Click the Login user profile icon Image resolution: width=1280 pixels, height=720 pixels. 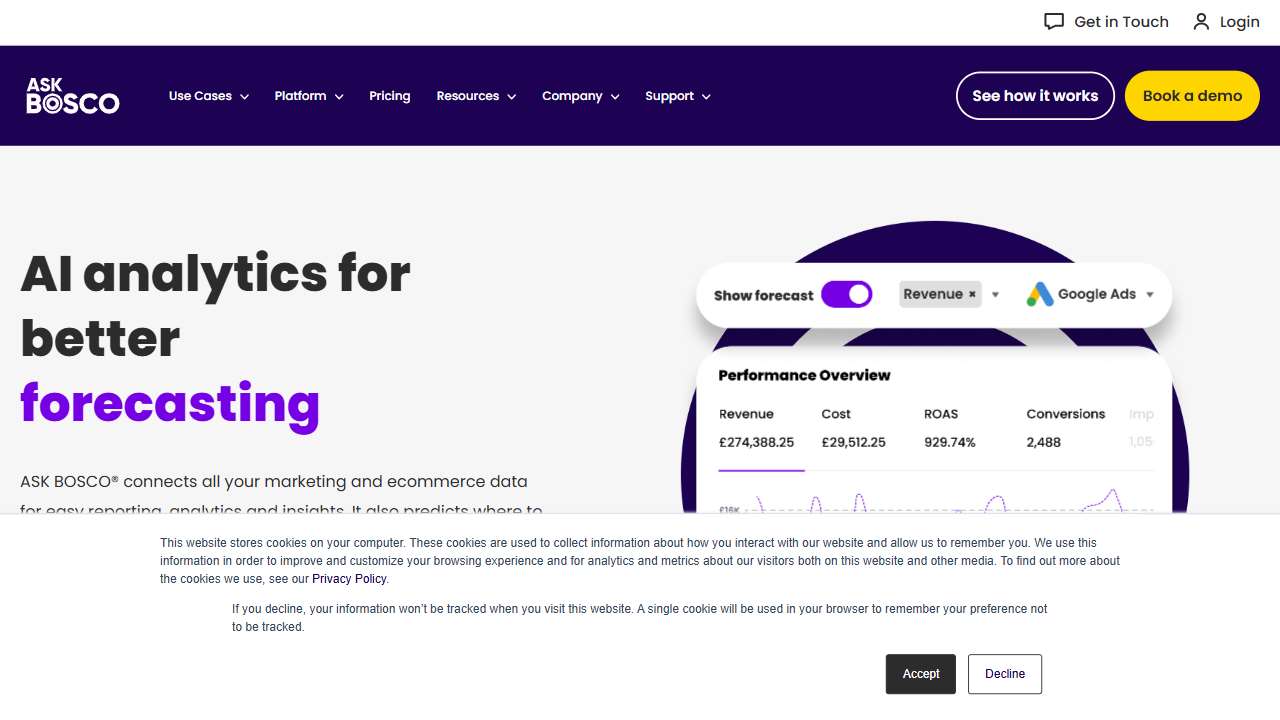pyautogui.click(x=1201, y=22)
